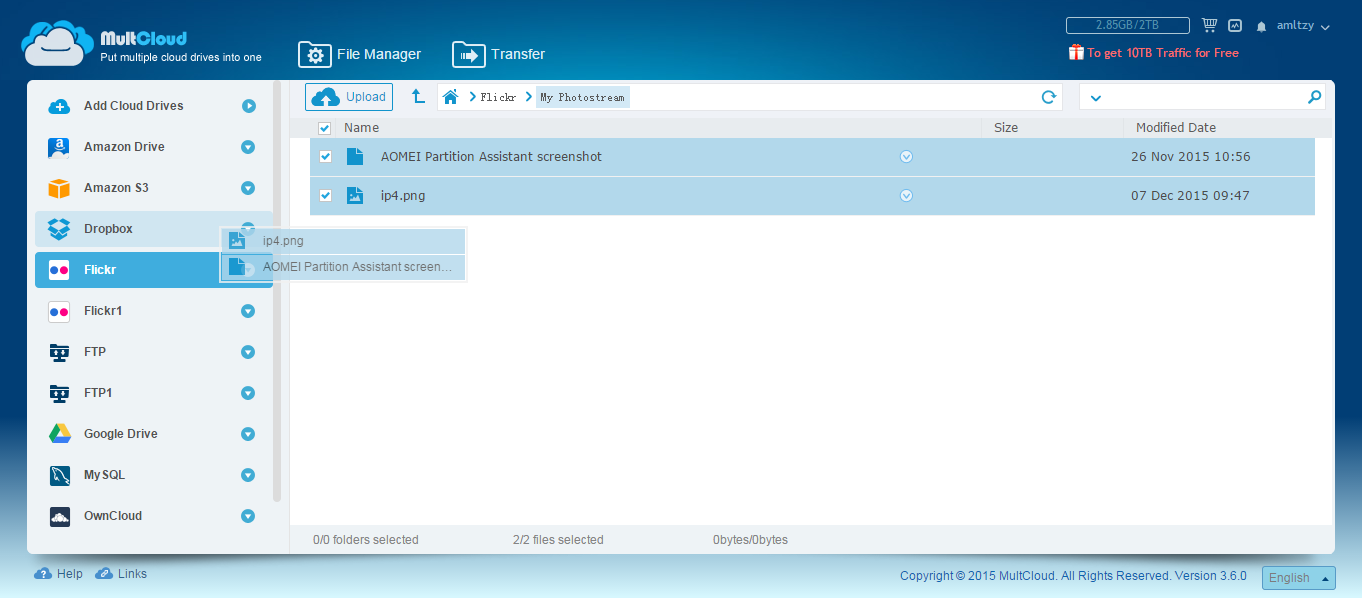The image size is (1362, 599).
Task: Click the MySQL icon
Action: (x=59, y=475)
